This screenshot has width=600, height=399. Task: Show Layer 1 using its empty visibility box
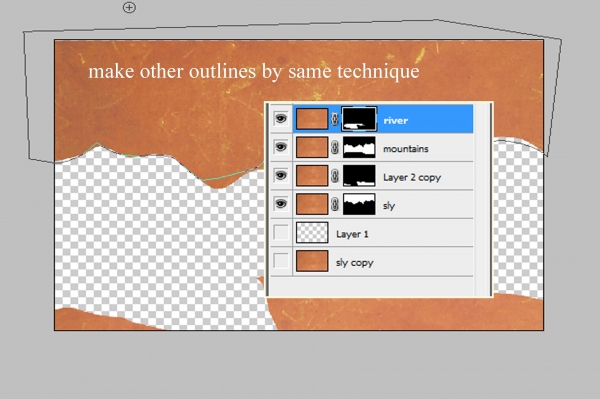pos(281,233)
